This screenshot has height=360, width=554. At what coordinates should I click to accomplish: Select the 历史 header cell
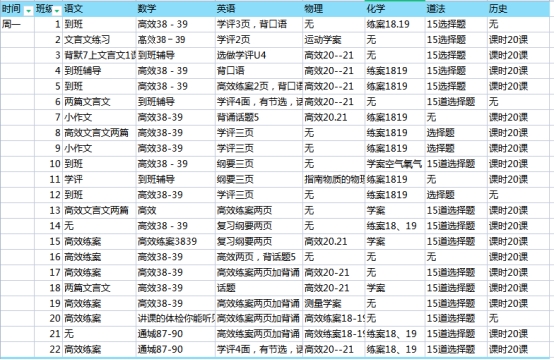(x=519, y=9)
